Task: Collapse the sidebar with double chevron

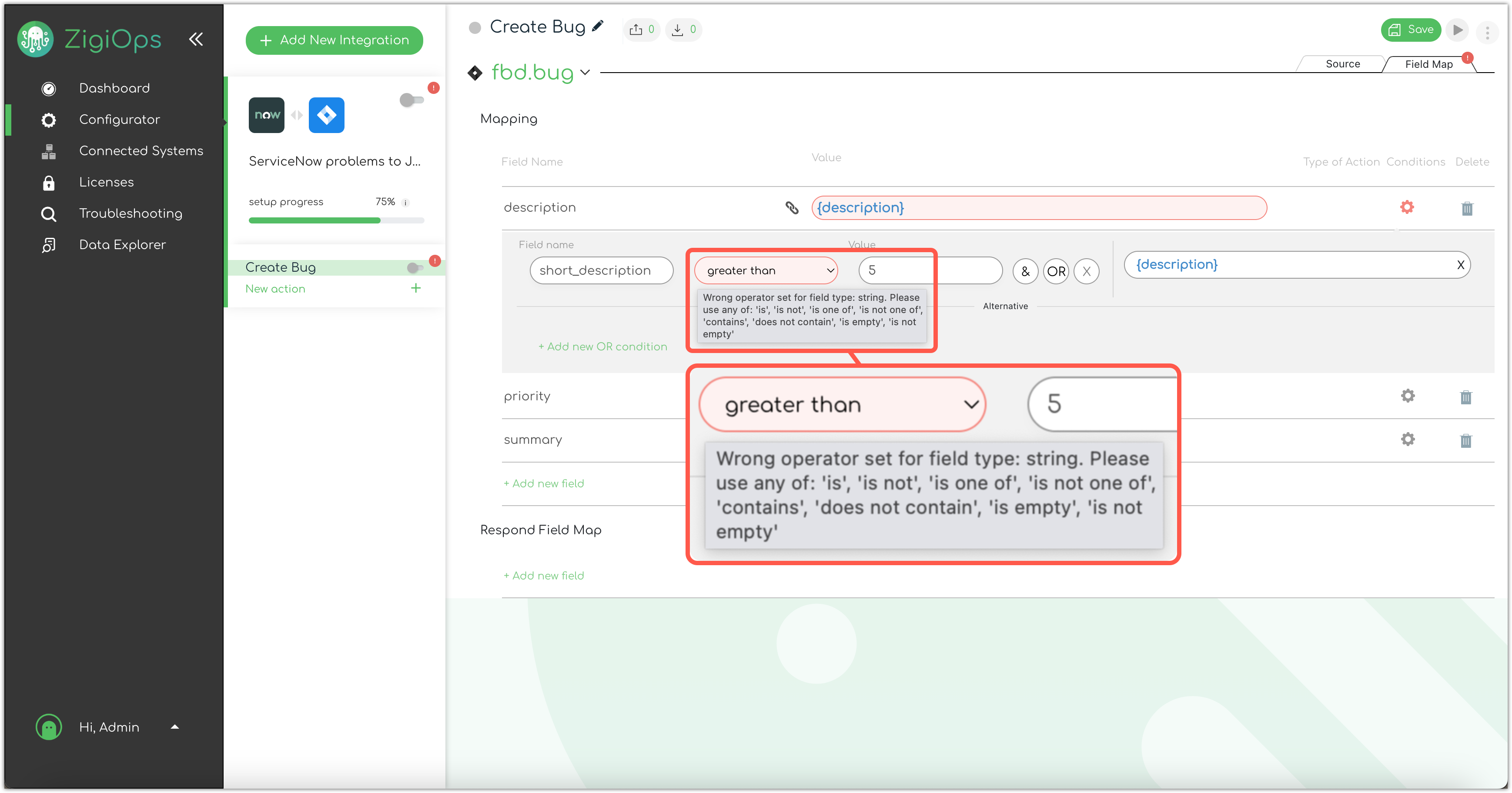Action: pos(196,39)
